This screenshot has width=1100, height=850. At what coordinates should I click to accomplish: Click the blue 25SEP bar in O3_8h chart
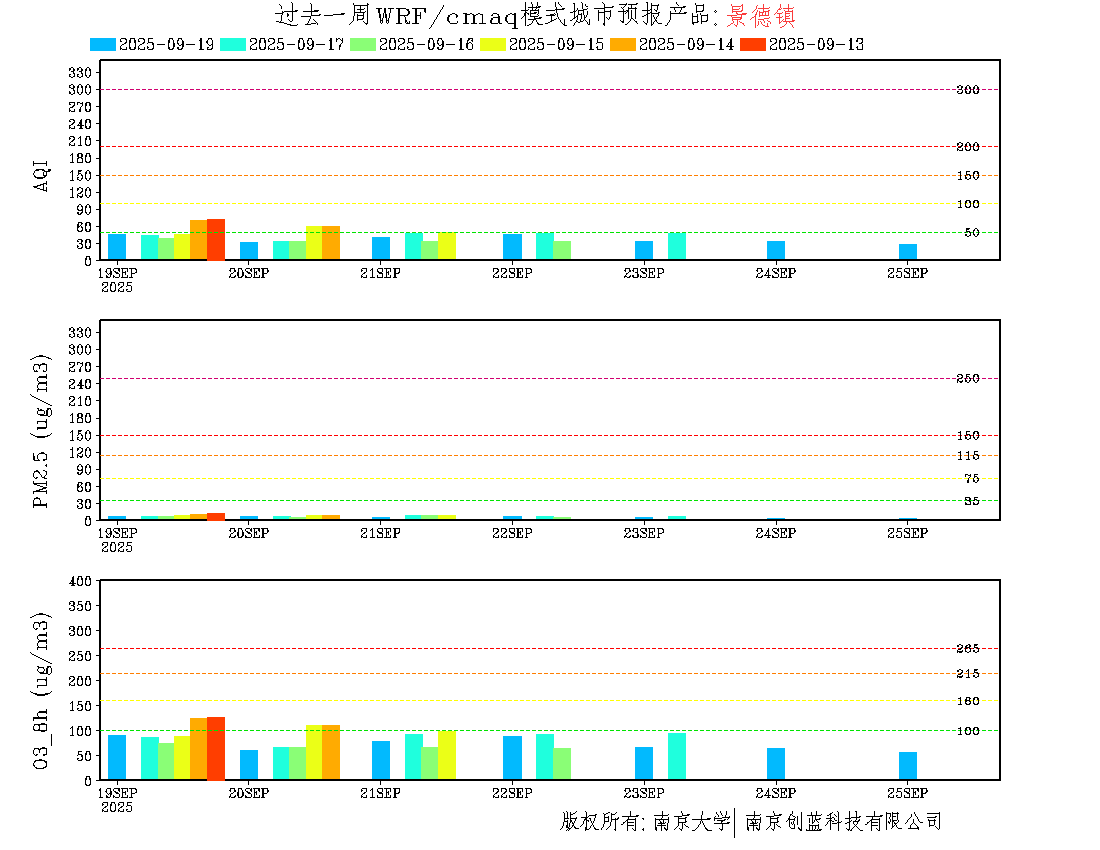click(908, 766)
